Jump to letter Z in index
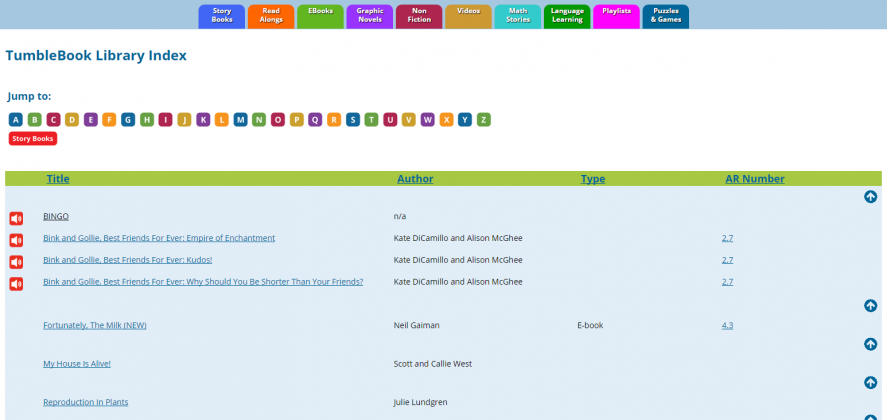This screenshot has width=887, height=420. pyautogui.click(x=484, y=120)
